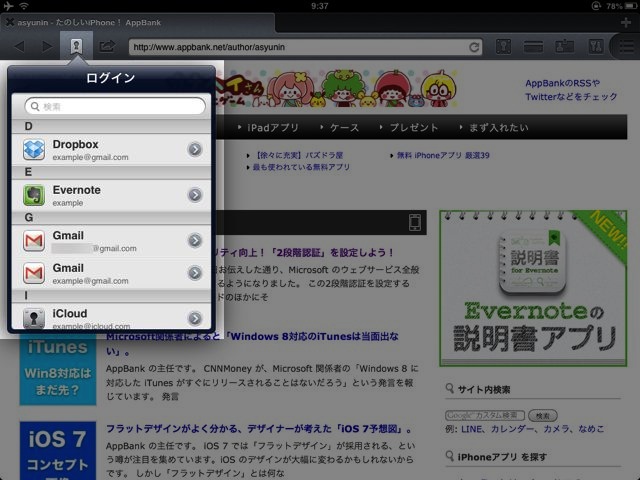Expand first Gmail login details chevron
640x480 pixels.
tap(195, 240)
